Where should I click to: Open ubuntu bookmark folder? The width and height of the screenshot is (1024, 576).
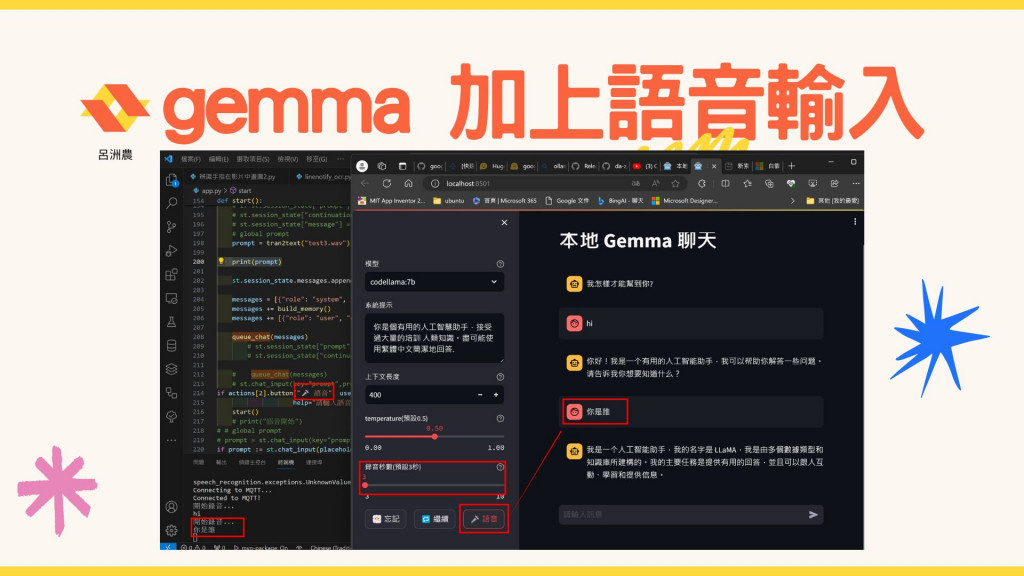449,200
